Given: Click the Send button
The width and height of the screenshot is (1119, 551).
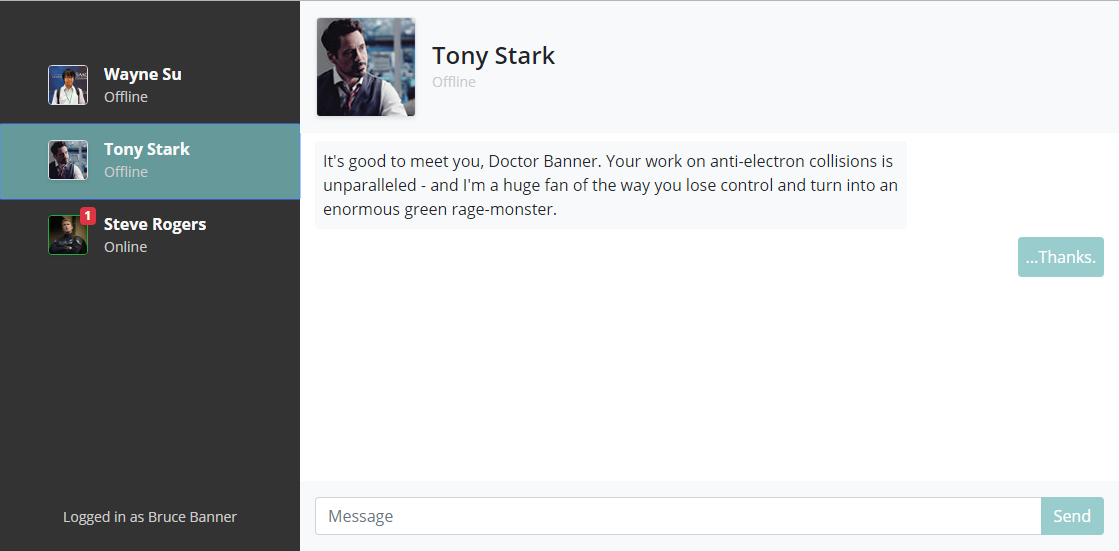Looking at the screenshot, I should click(x=1073, y=516).
